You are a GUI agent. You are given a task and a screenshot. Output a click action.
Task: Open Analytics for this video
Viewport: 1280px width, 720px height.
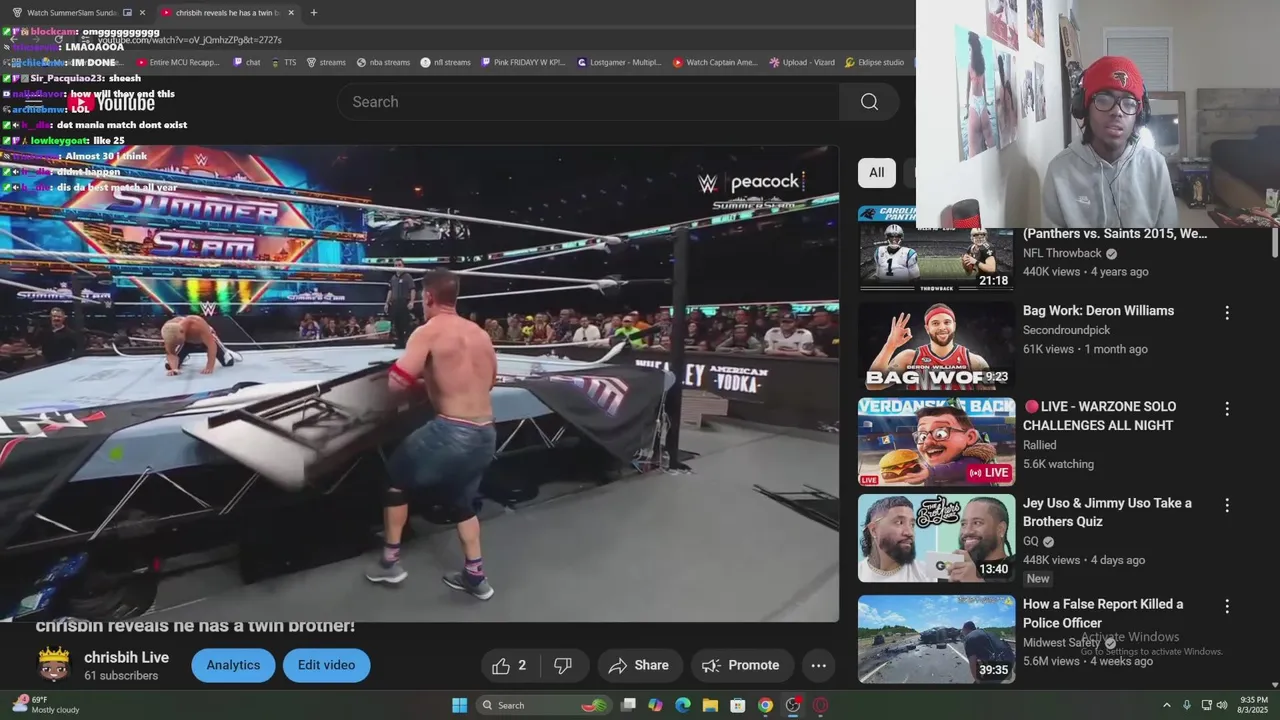(x=233, y=665)
